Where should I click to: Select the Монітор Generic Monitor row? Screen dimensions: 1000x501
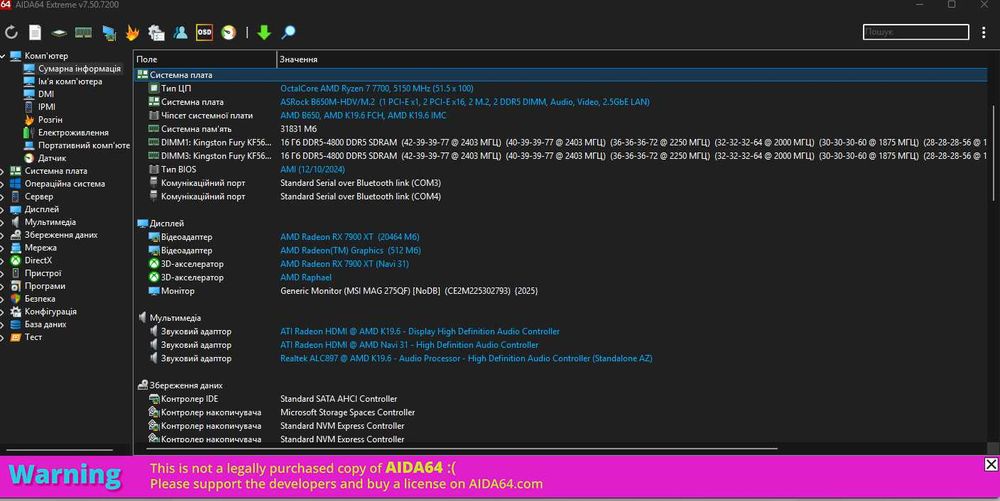click(x=561, y=291)
